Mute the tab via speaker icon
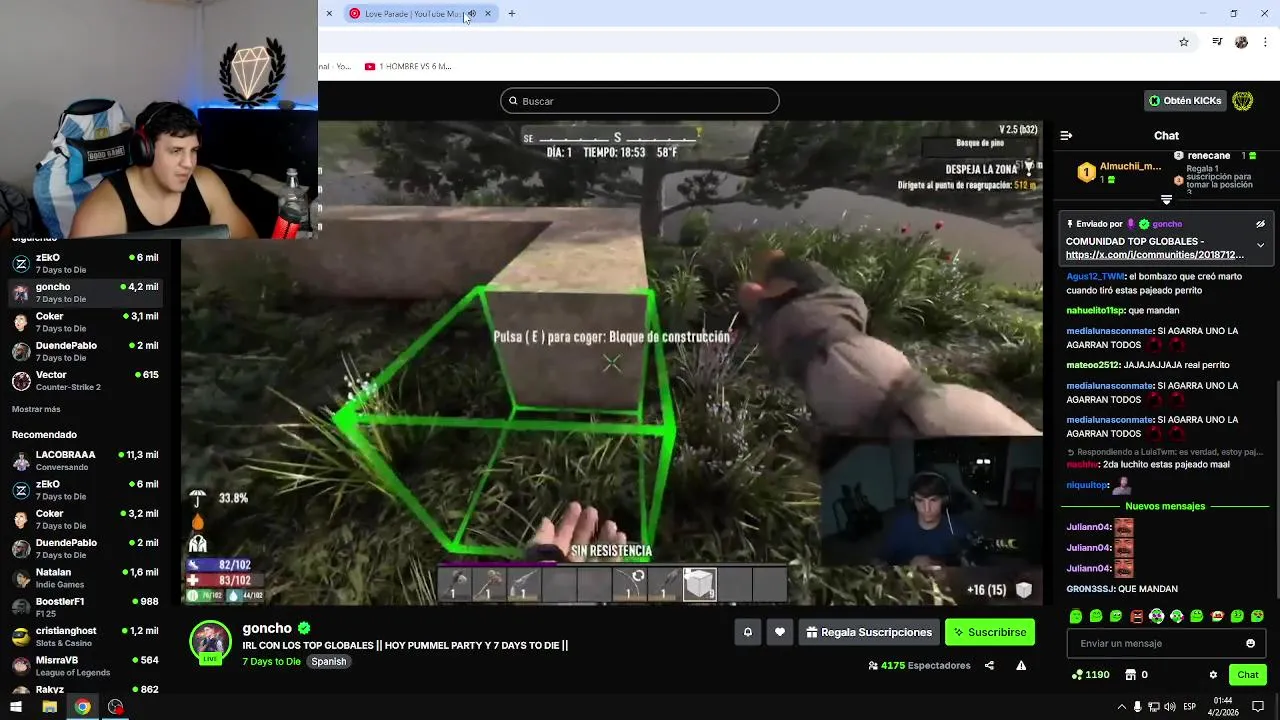The width and height of the screenshot is (1280, 720). (471, 14)
